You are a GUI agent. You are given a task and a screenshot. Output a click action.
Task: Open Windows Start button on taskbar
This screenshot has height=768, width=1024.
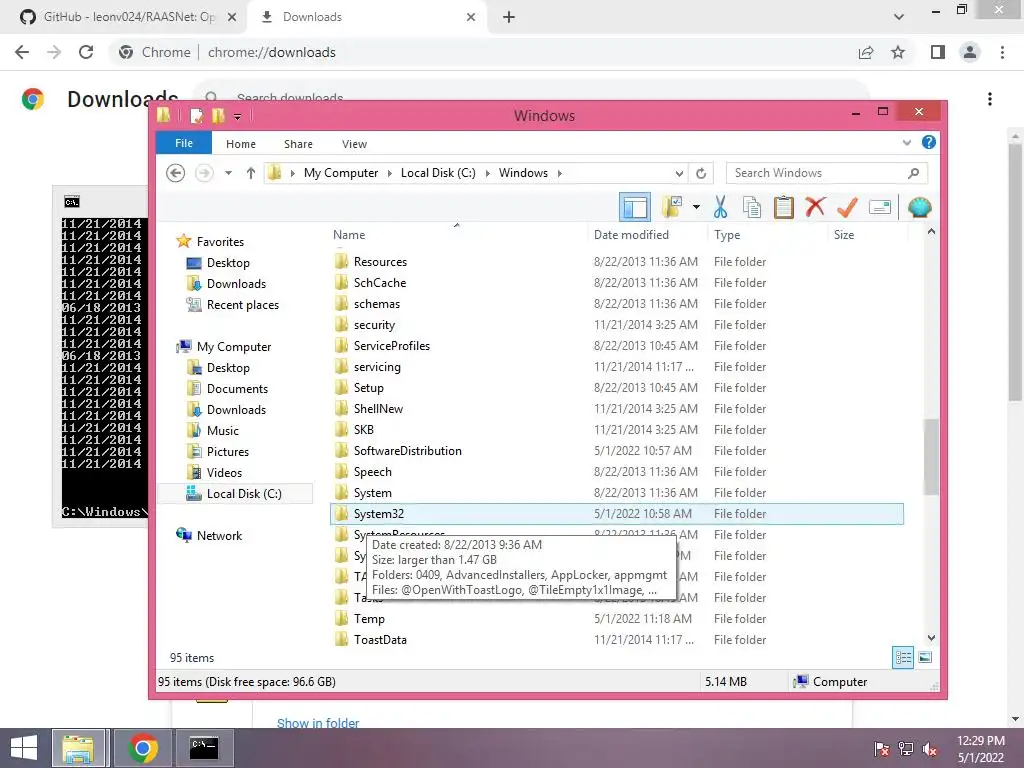[x=24, y=748]
